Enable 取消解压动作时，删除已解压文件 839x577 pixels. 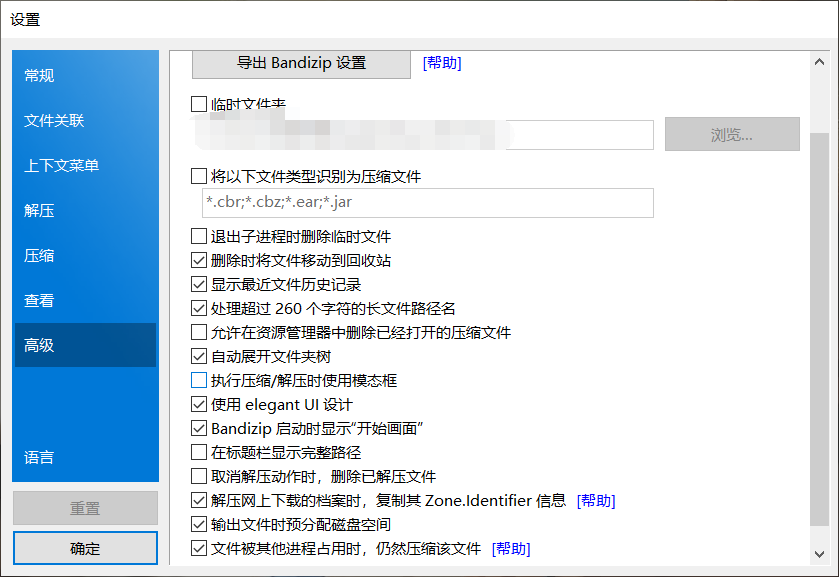tap(199, 476)
